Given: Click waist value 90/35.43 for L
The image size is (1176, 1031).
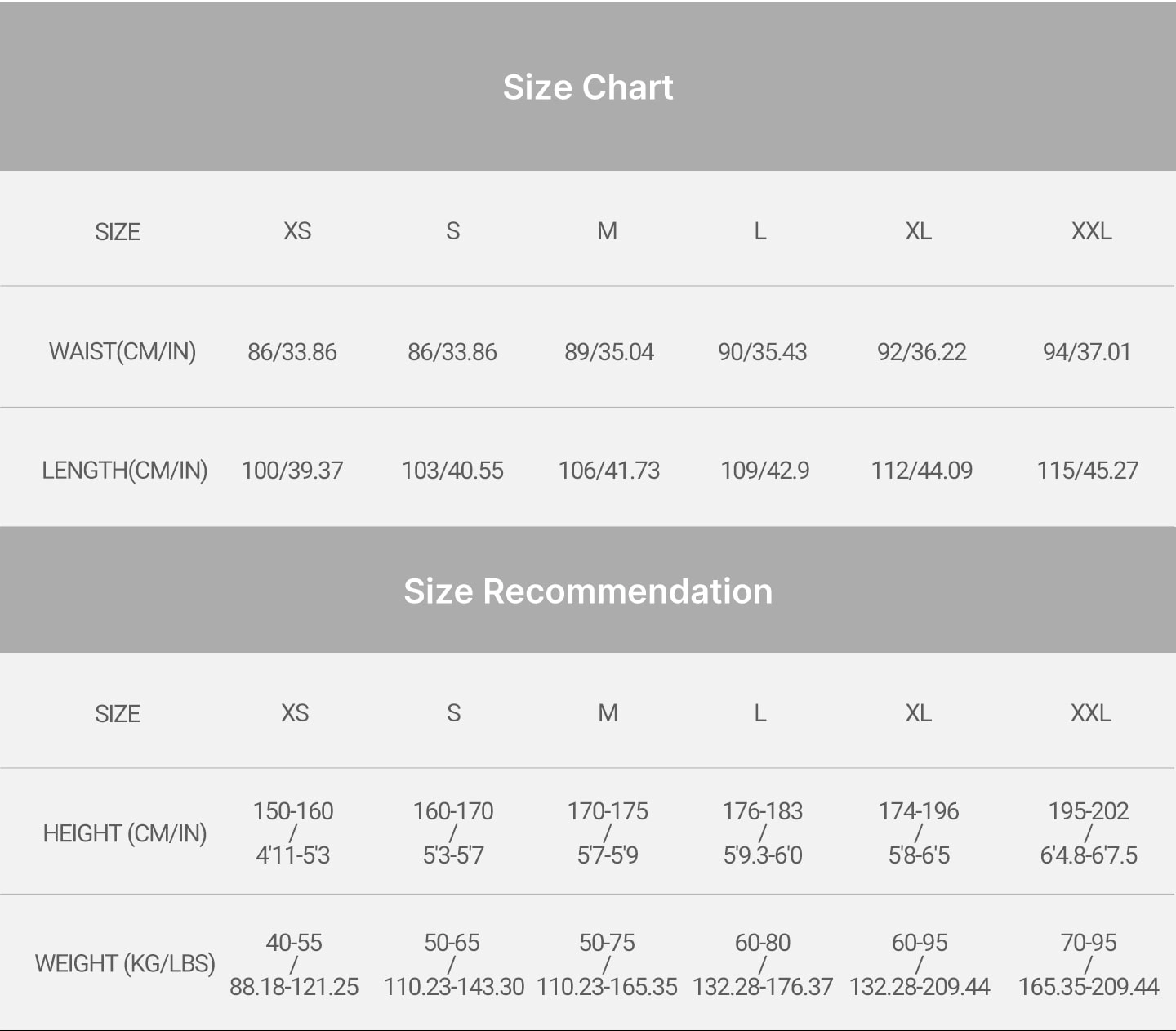Looking at the screenshot, I should 763,352.
